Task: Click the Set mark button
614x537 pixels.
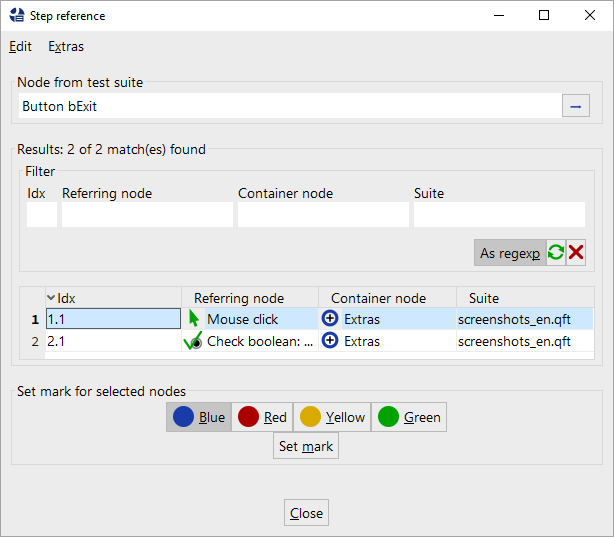Action: [306, 446]
